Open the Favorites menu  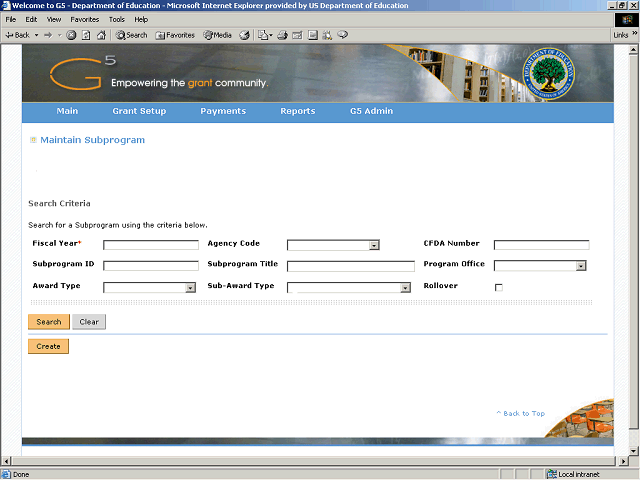point(84,19)
